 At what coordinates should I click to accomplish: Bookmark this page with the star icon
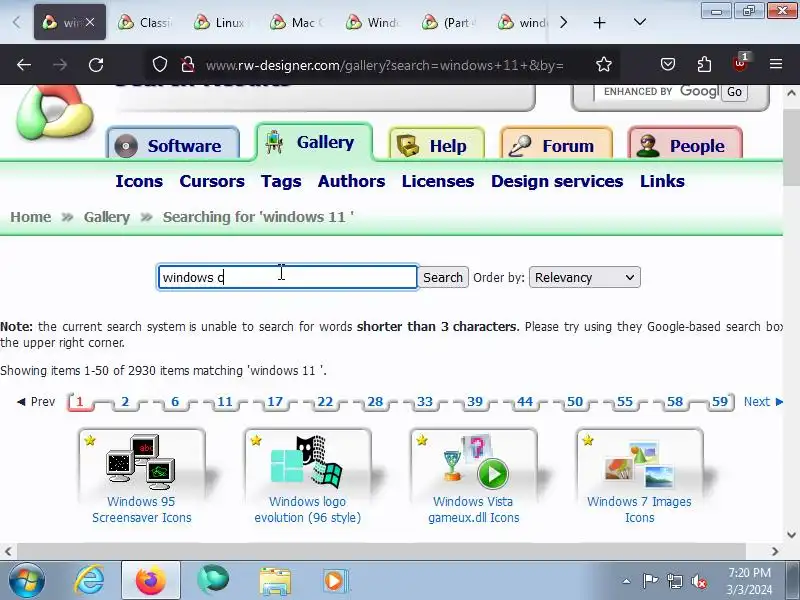[604, 64]
